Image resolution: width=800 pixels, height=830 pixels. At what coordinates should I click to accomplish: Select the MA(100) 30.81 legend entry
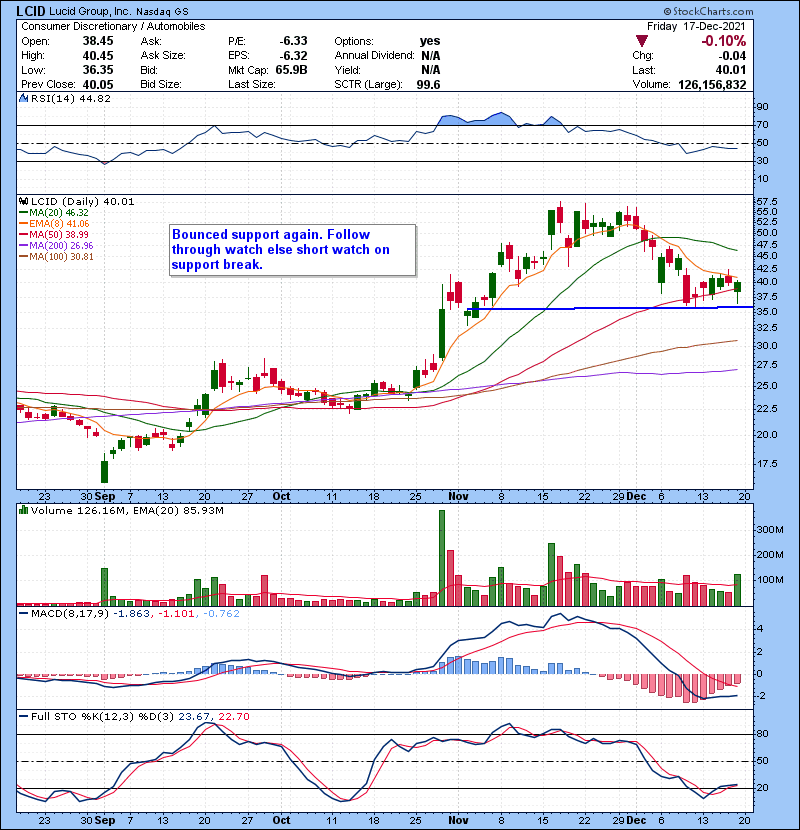coord(56,257)
